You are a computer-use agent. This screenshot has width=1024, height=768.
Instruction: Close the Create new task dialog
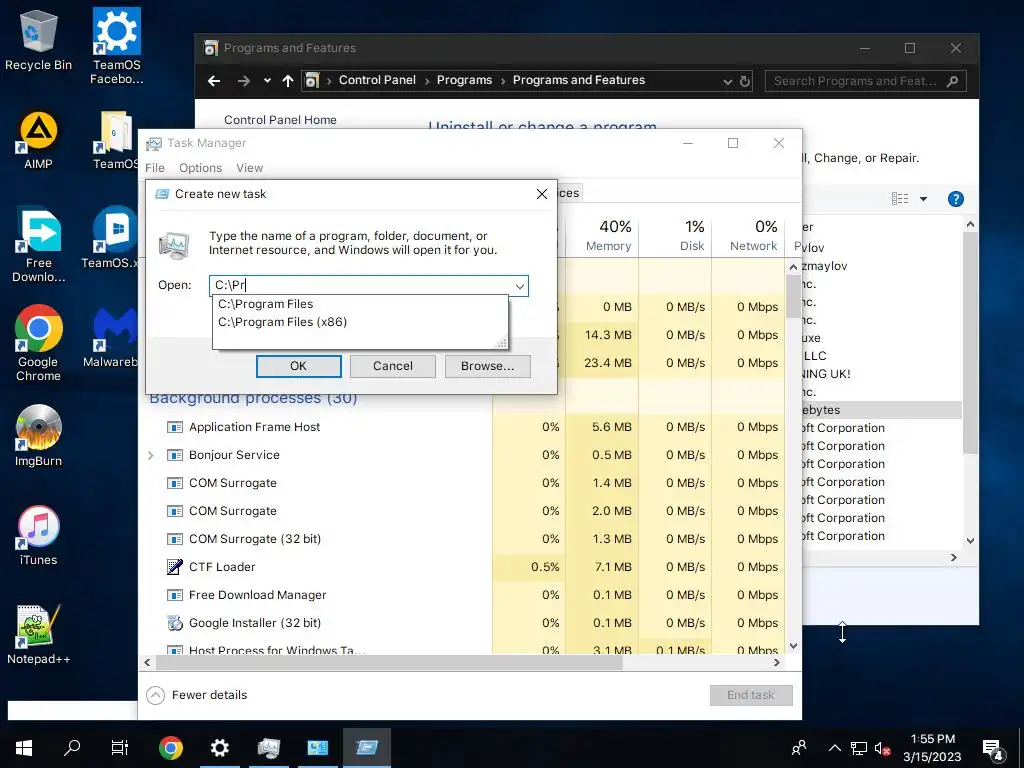[x=541, y=194]
